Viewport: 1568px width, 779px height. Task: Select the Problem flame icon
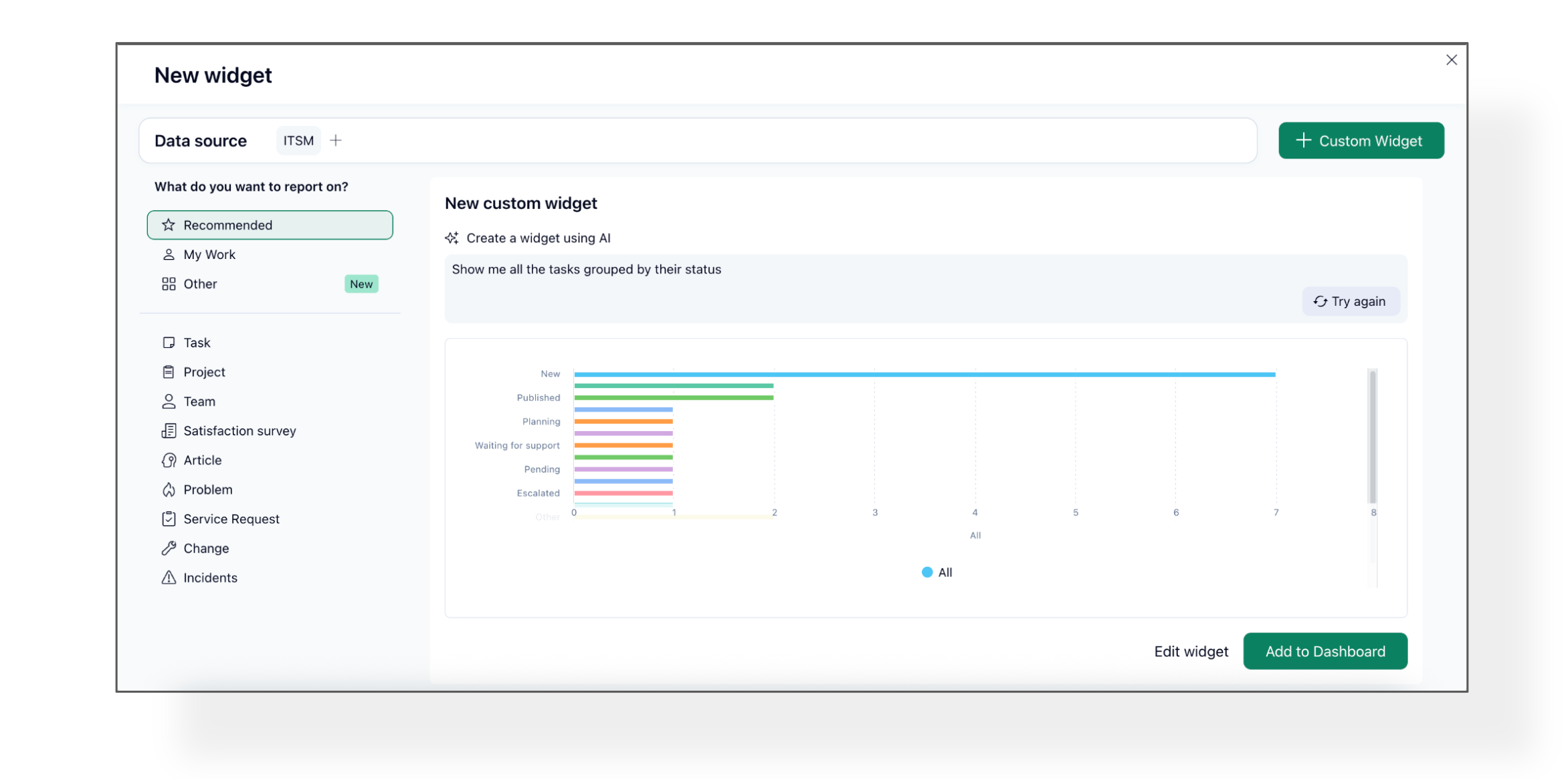click(x=169, y=490)
